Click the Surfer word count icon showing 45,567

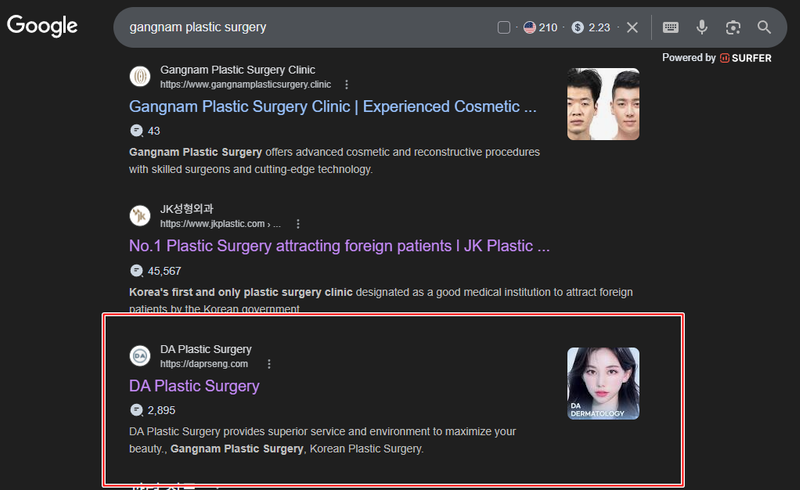click(137, 271)
